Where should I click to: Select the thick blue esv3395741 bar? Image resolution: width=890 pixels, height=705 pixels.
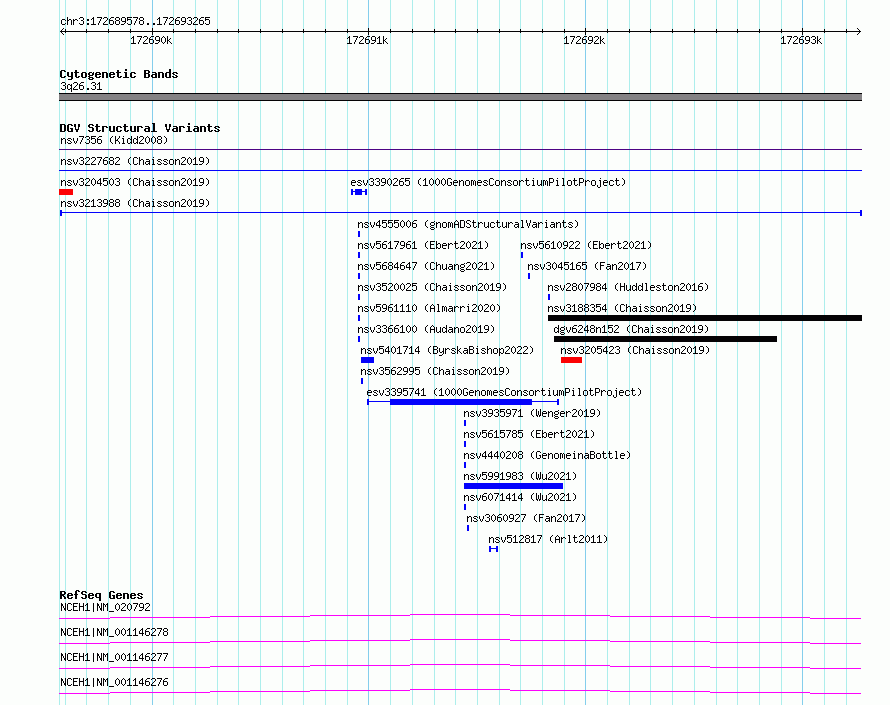[461, 402]
